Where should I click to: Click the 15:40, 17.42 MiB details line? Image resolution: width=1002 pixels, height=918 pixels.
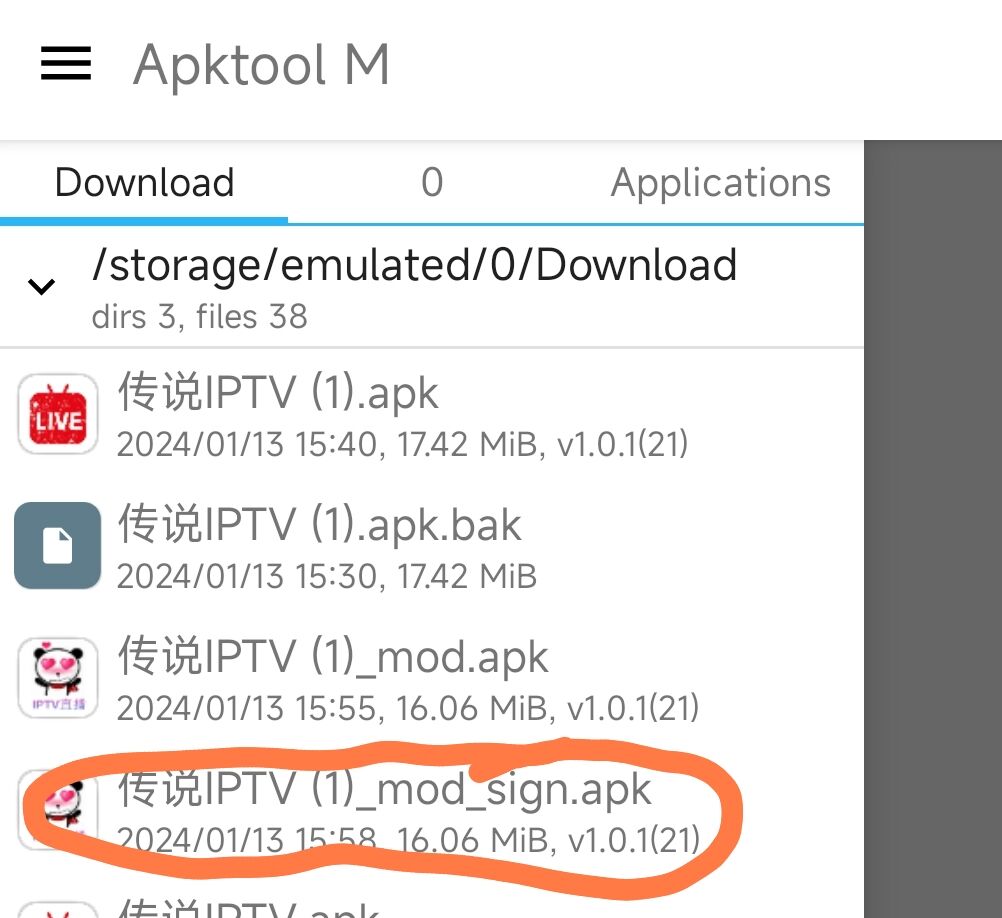click(x=402, y=444)
